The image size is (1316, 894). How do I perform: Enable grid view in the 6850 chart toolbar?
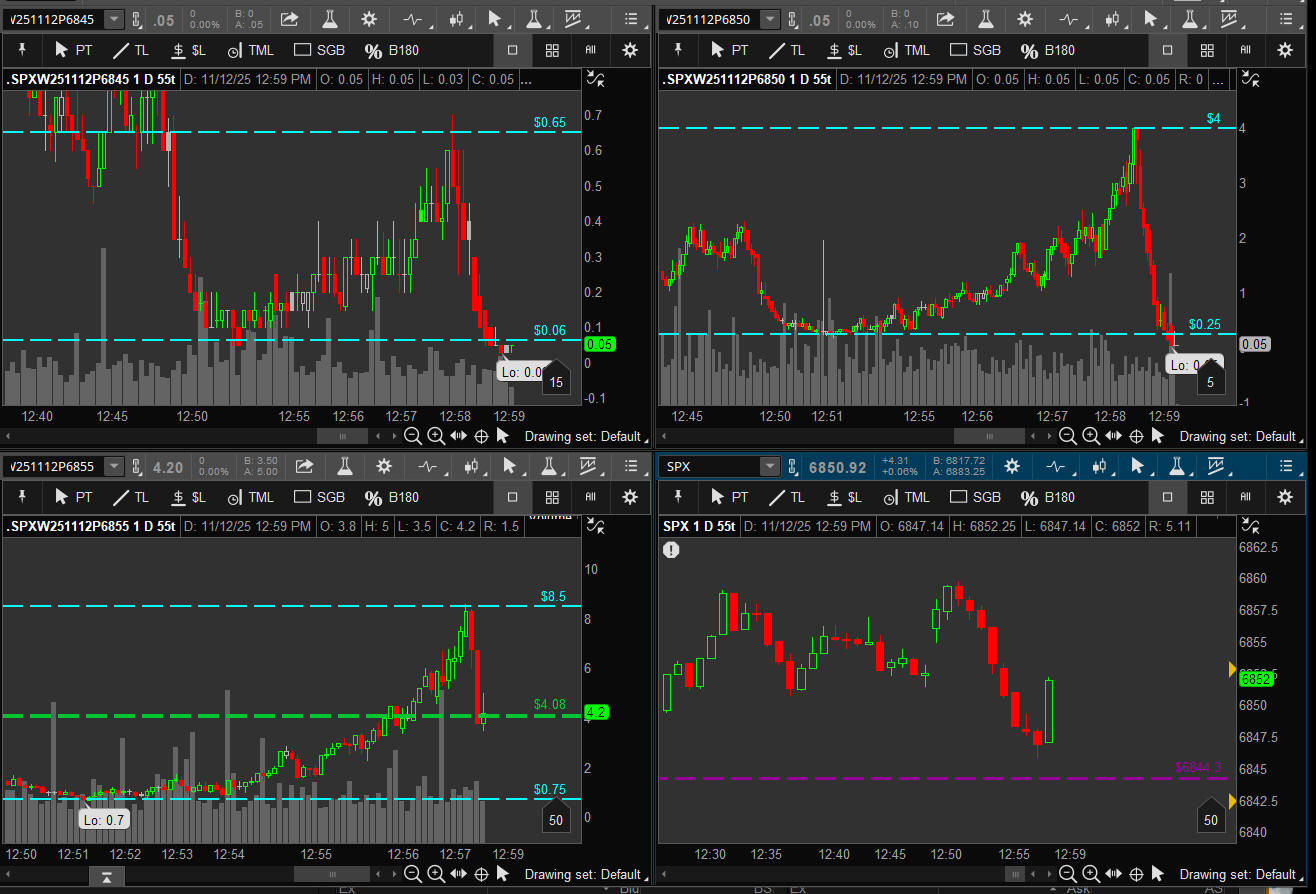(1206, 50)
